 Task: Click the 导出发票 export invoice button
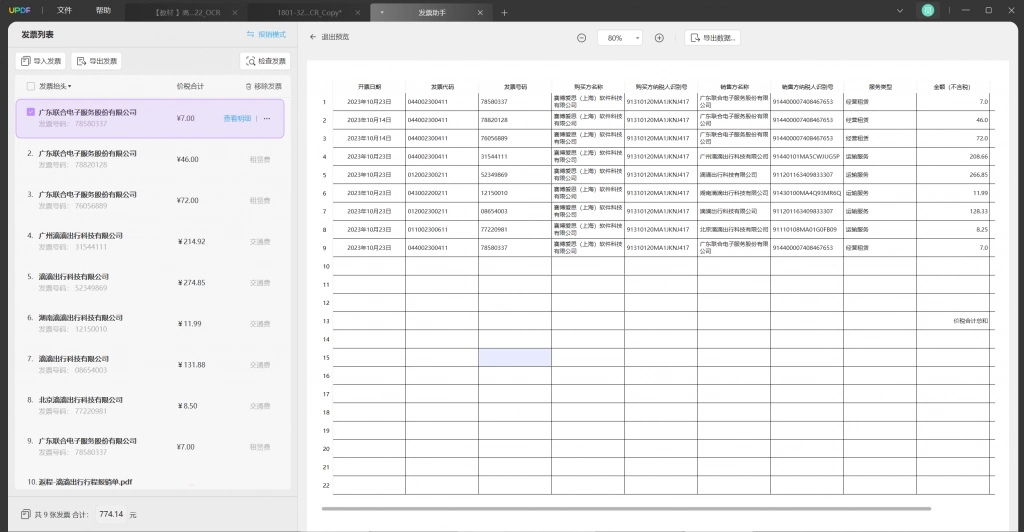[97, 61]
